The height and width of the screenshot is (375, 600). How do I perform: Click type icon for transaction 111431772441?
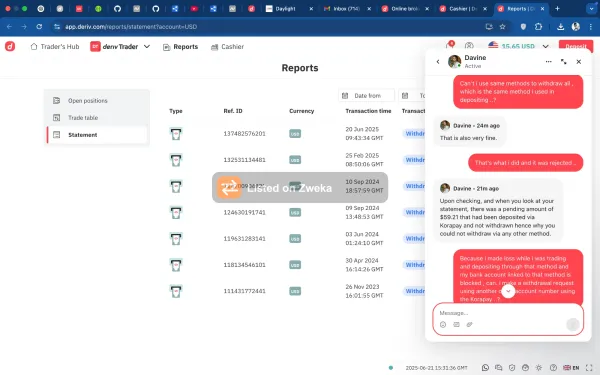(x=176, y=291)
